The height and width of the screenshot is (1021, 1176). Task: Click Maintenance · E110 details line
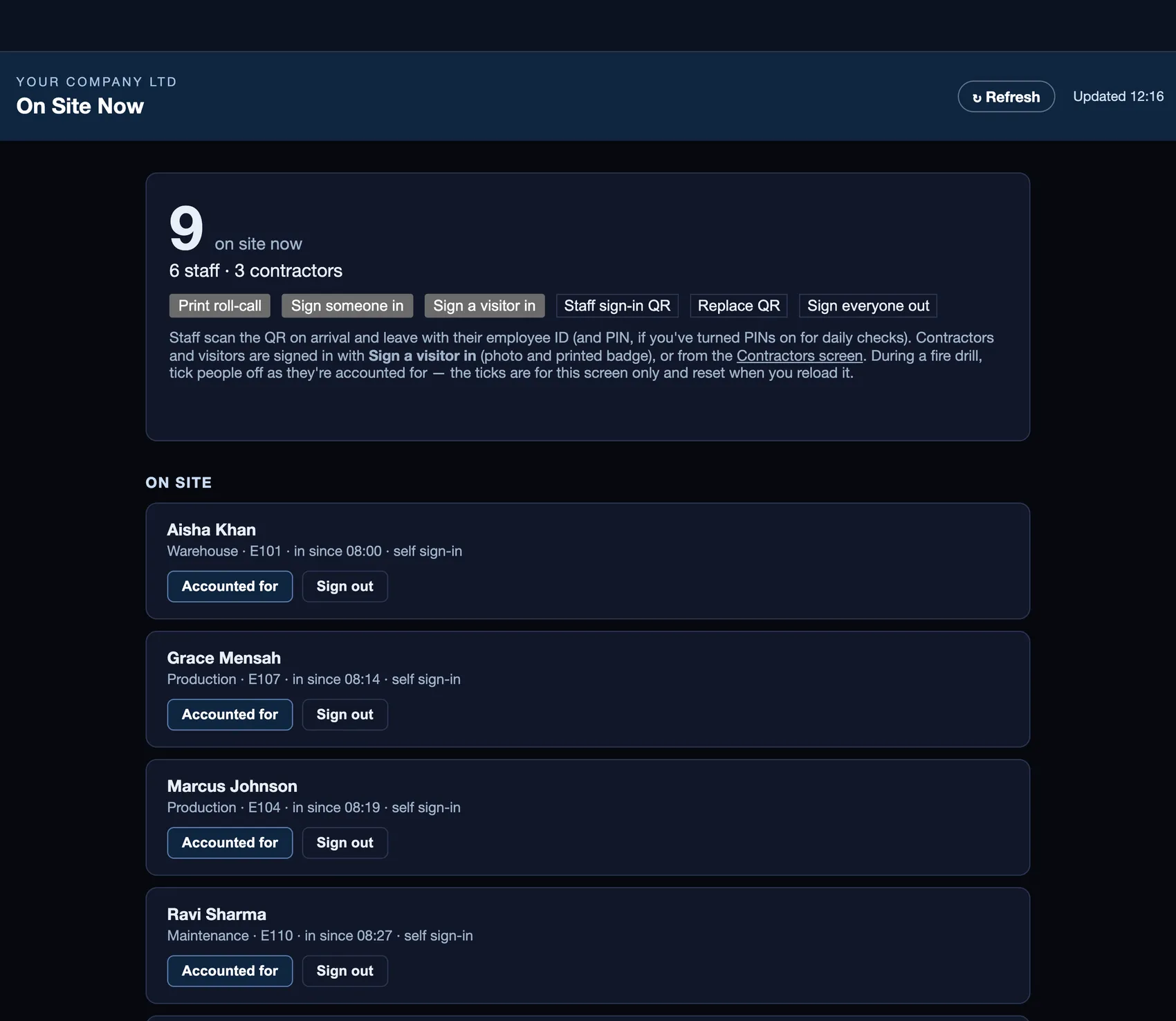pyautogui.click(x=320, y=936)
